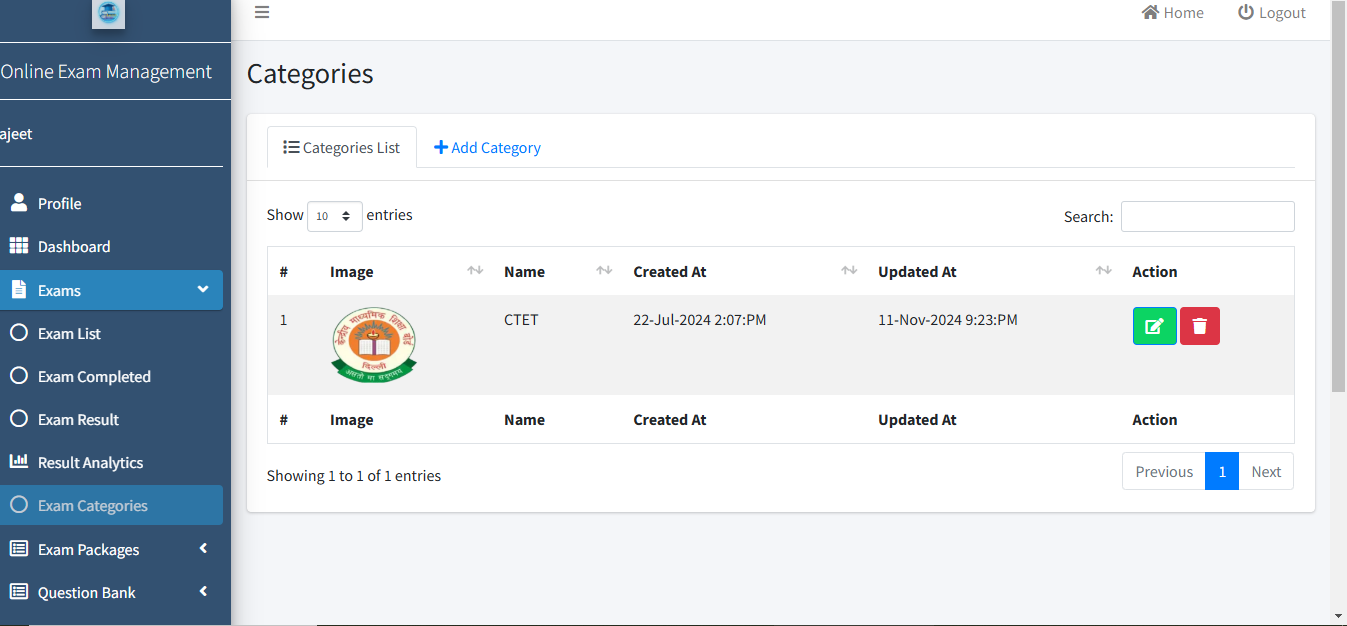
Task: Switch to the Categories List tab
Action: coord(342,148)
